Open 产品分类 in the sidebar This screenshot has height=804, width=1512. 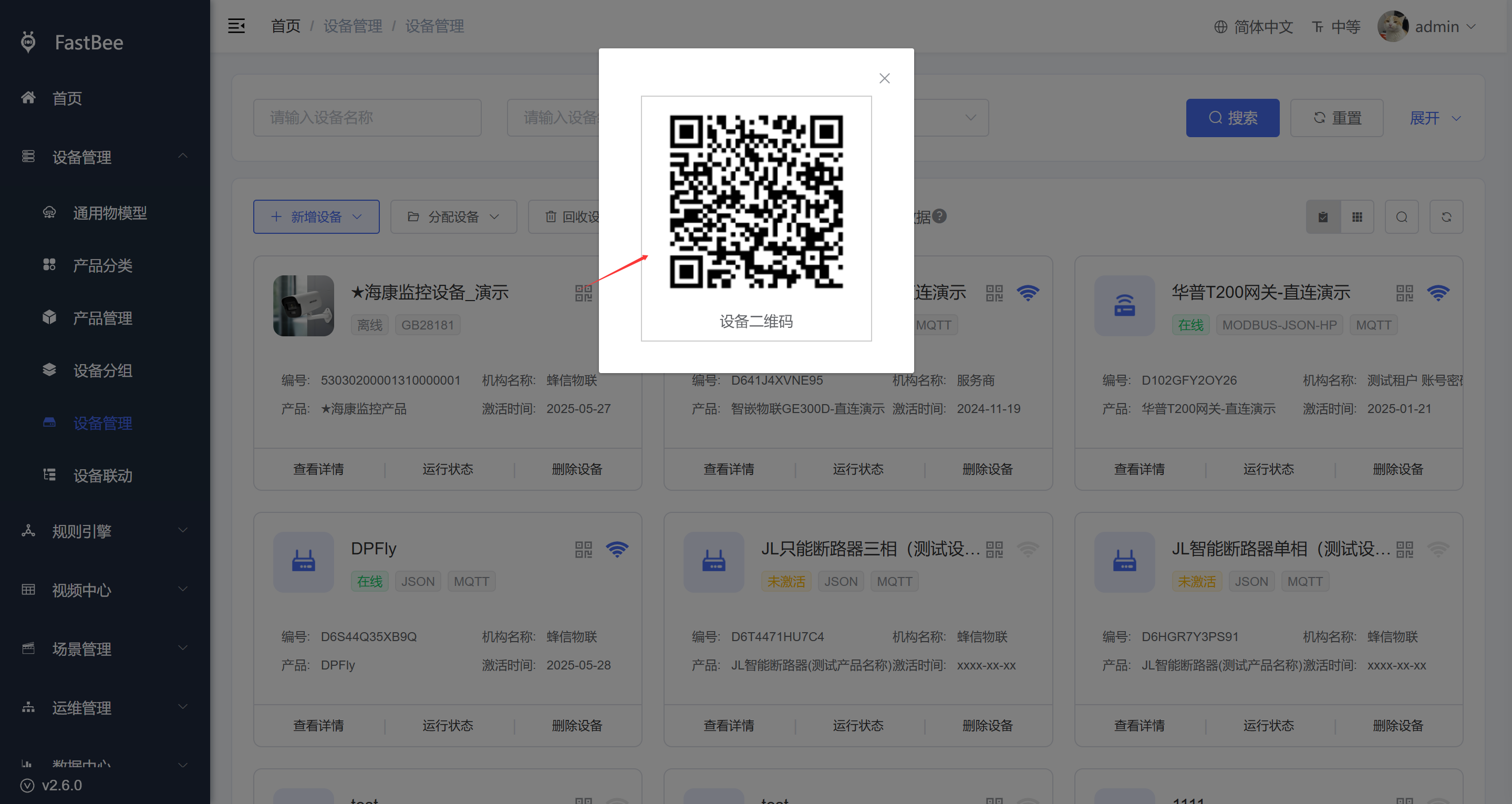[x=105, y=265]
